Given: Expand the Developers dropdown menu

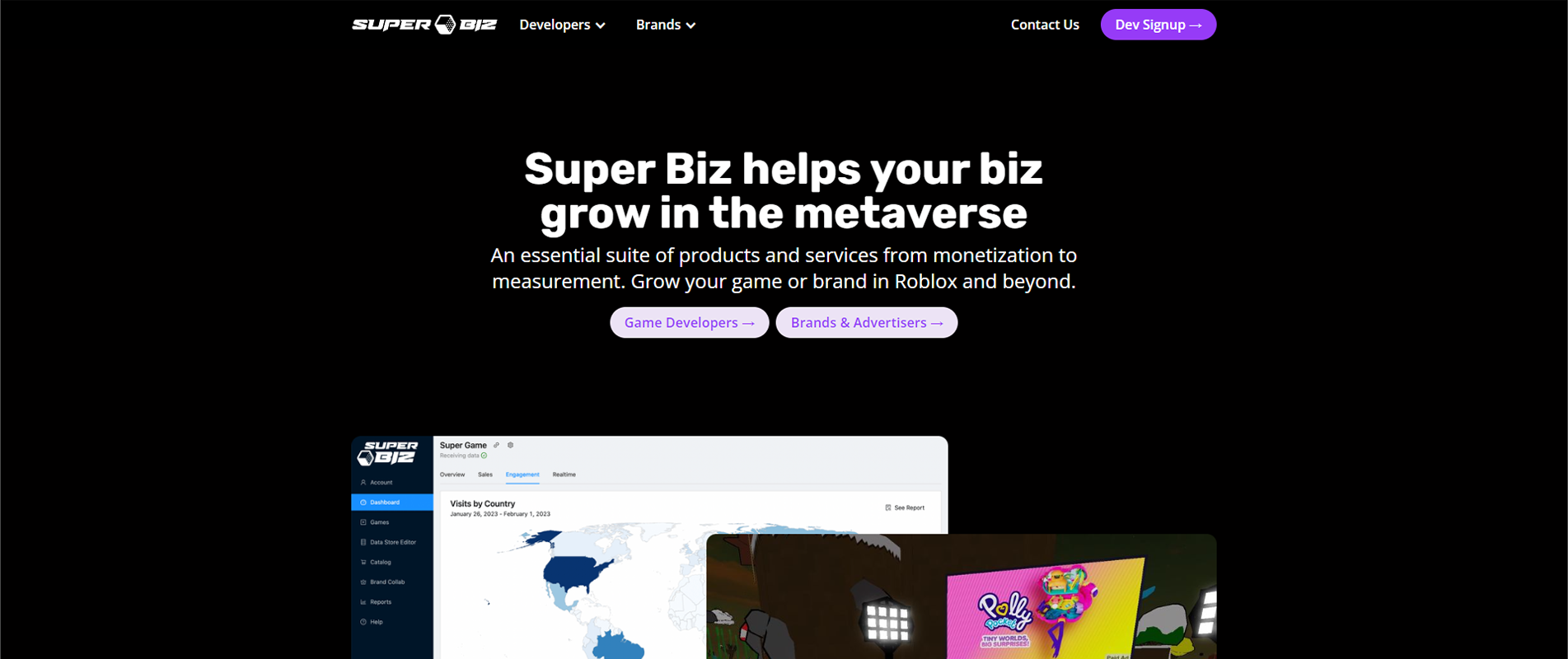Looking at the screenshot, I should coord(562,25).
